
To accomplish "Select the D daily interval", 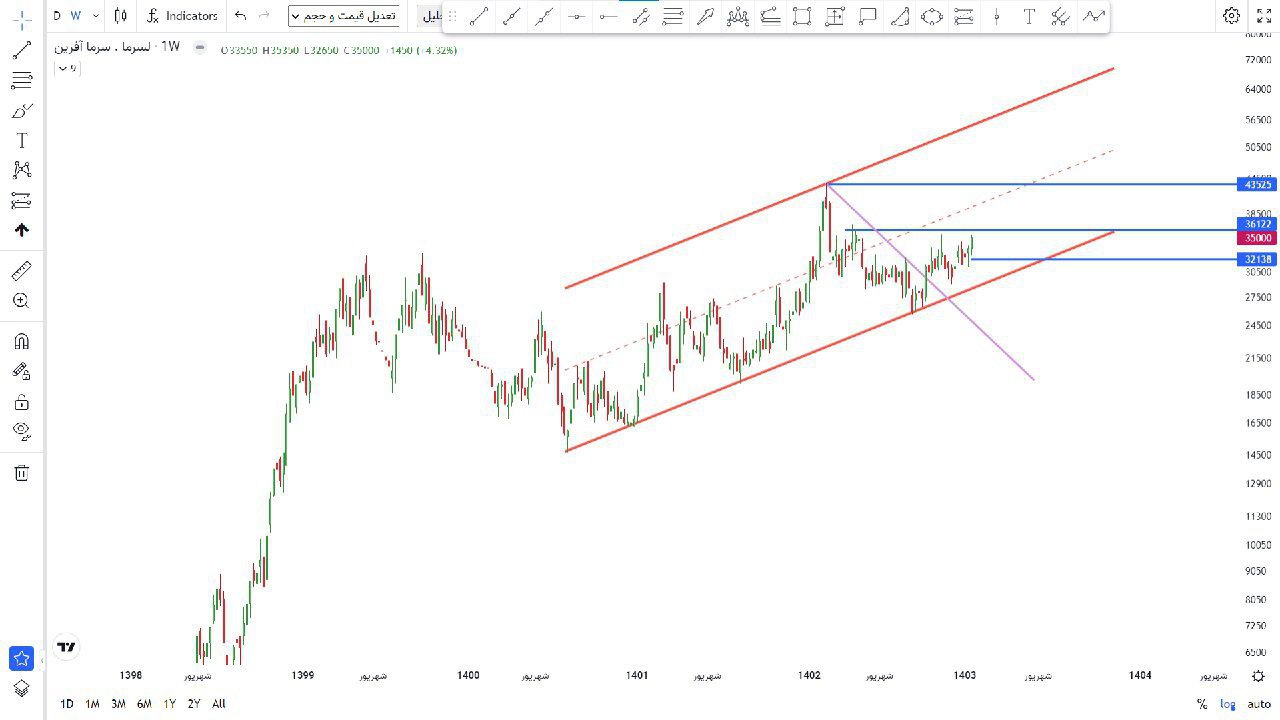I will coord(56,16).
